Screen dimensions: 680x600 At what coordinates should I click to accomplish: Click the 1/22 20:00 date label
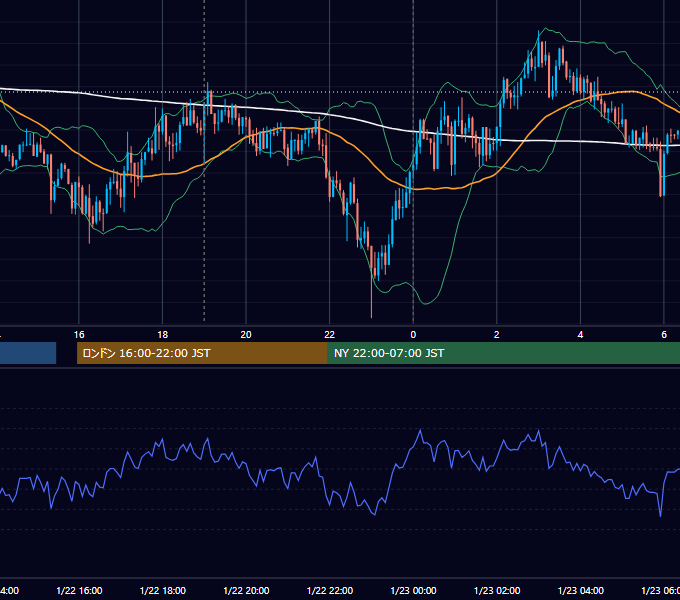pos(246,591)
